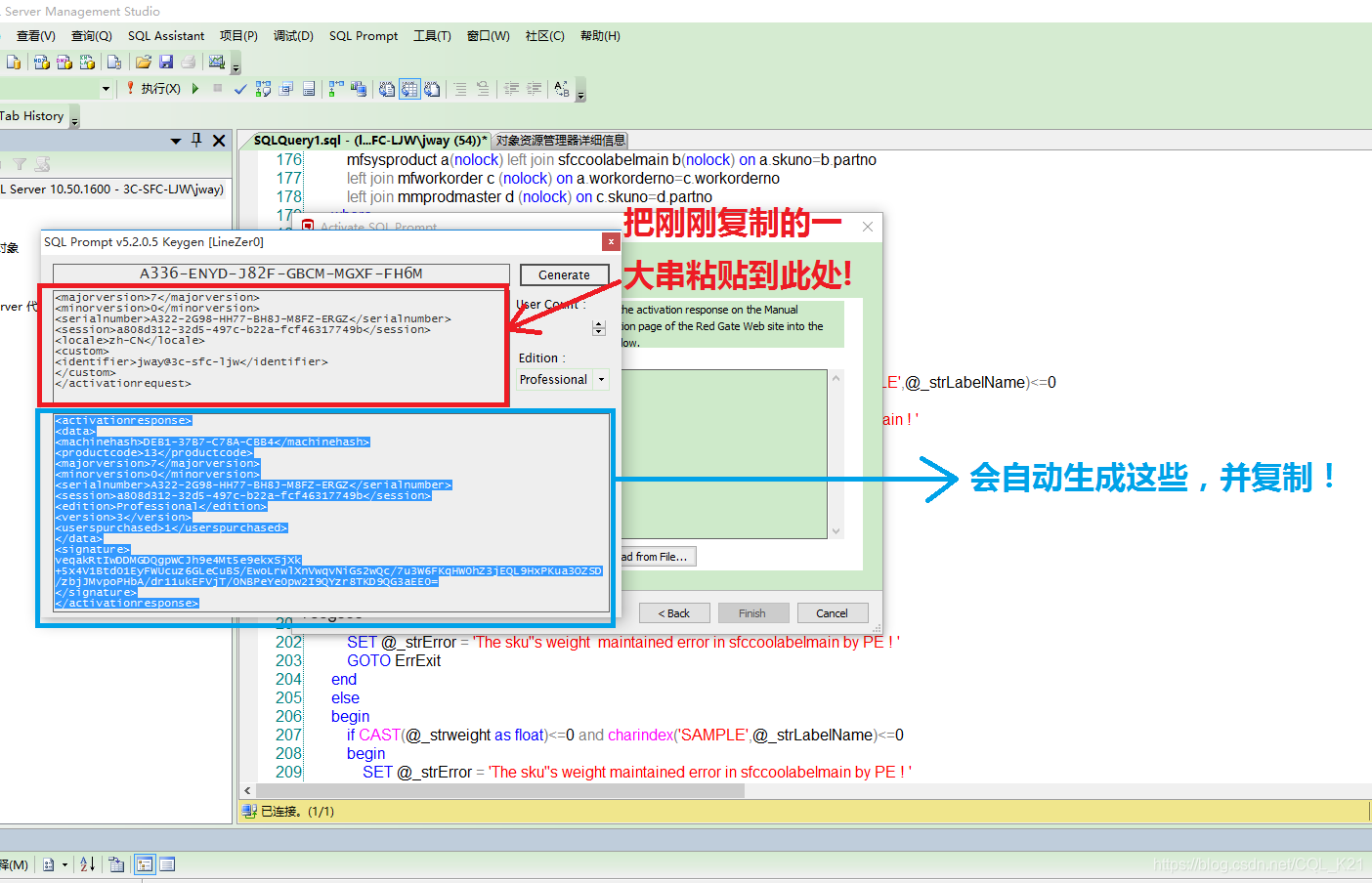
Task: Open file using the folder icon
Action: point(144,63)
